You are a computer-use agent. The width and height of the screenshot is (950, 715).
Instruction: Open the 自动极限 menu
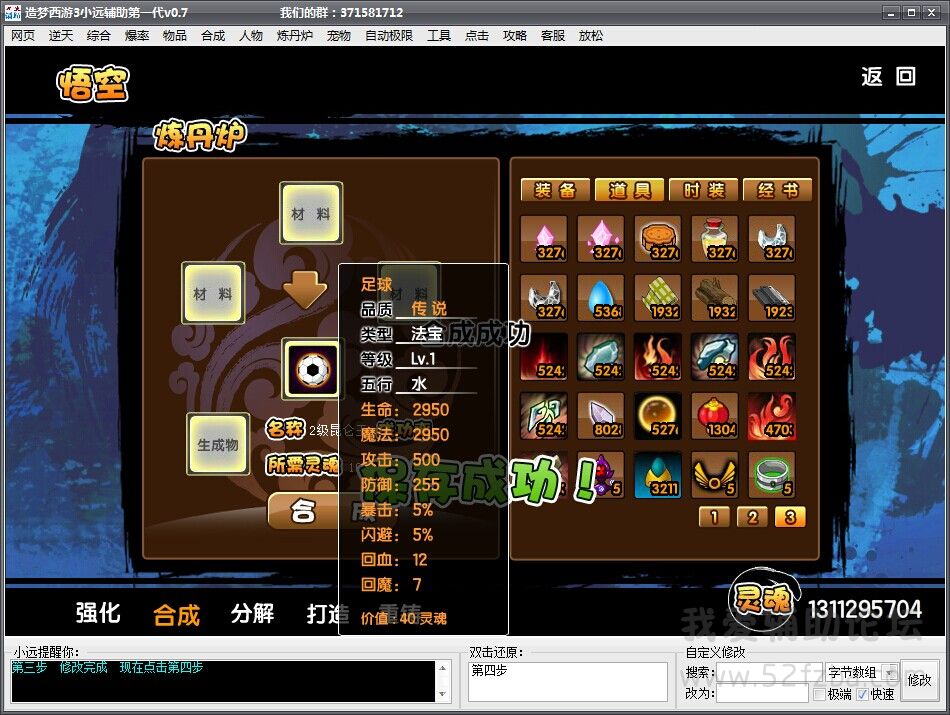388,35
